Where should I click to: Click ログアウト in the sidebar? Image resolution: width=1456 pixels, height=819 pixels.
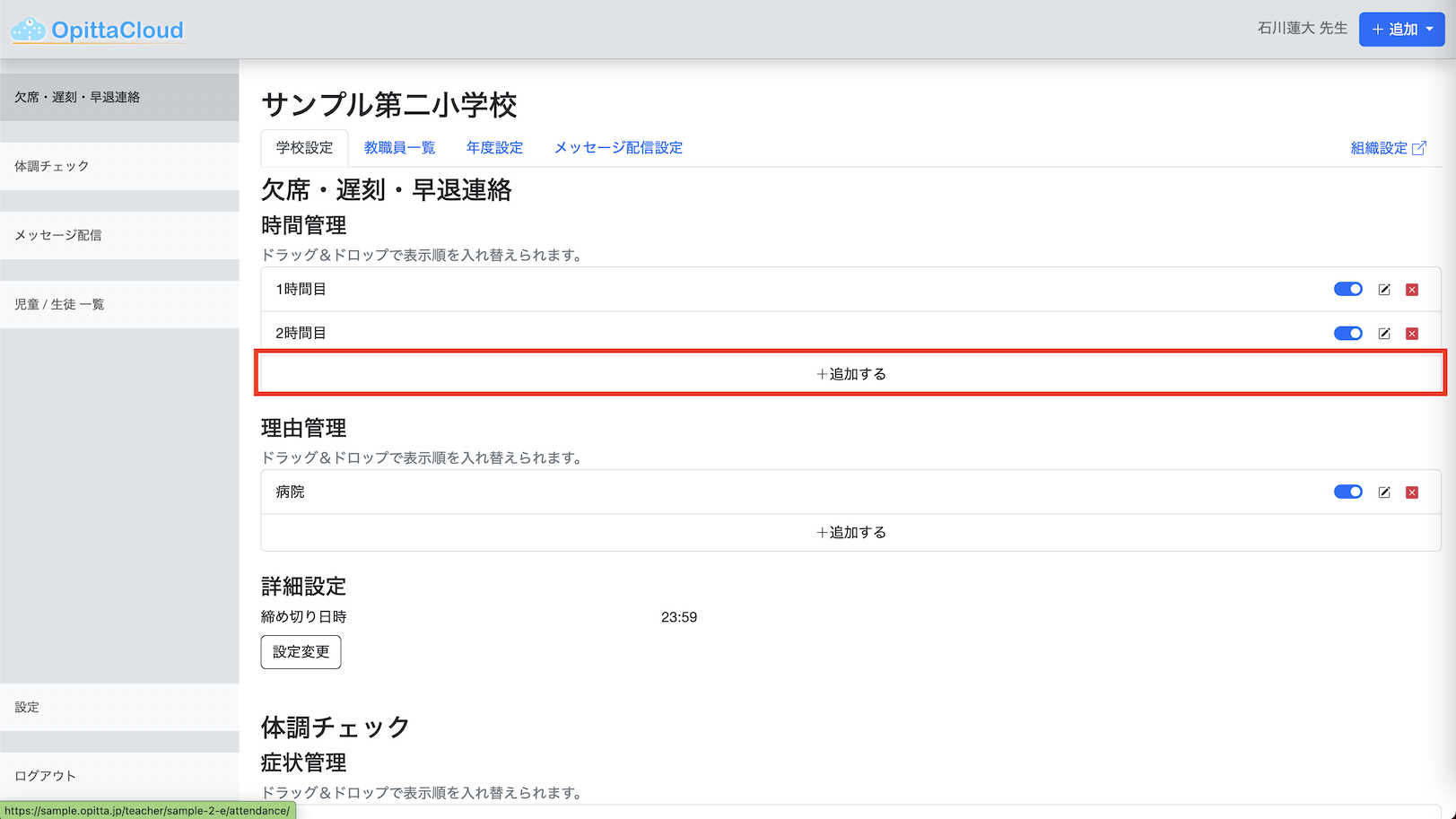119,776
